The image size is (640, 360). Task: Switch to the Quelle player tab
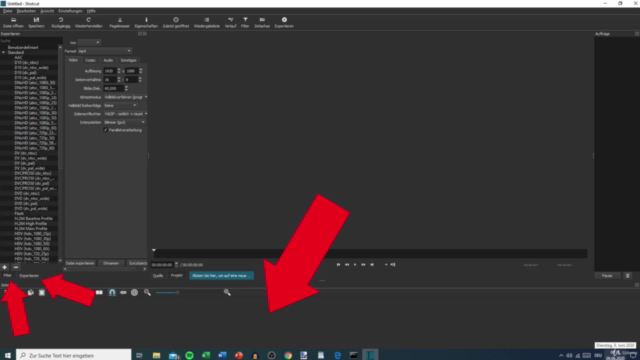pos(158,276)
